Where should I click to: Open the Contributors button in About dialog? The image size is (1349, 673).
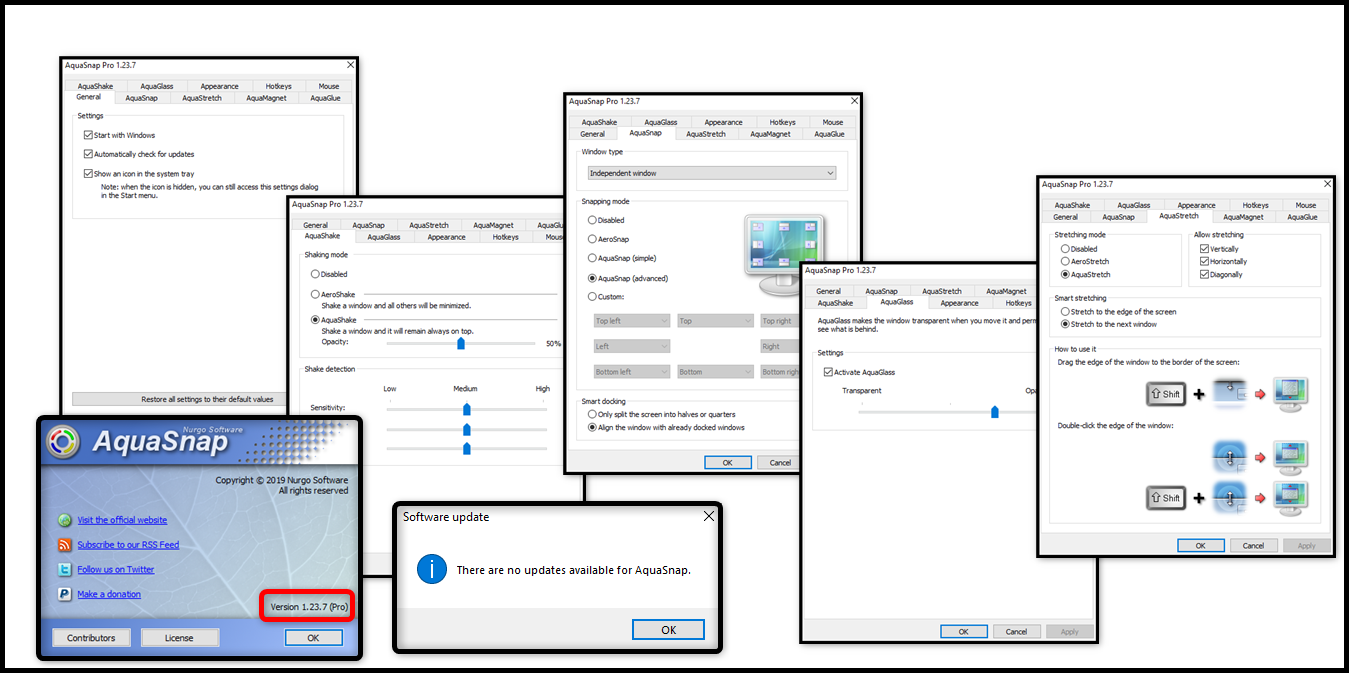tap(91, 638)
